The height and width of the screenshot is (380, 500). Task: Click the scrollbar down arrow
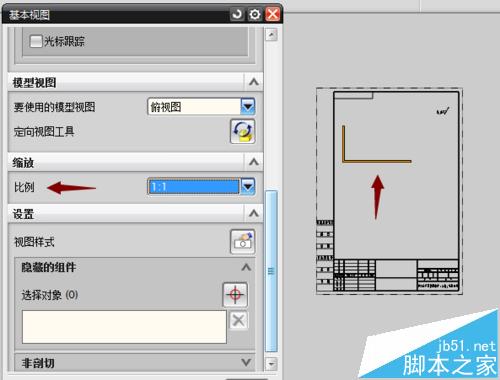(x=271, y=364)
